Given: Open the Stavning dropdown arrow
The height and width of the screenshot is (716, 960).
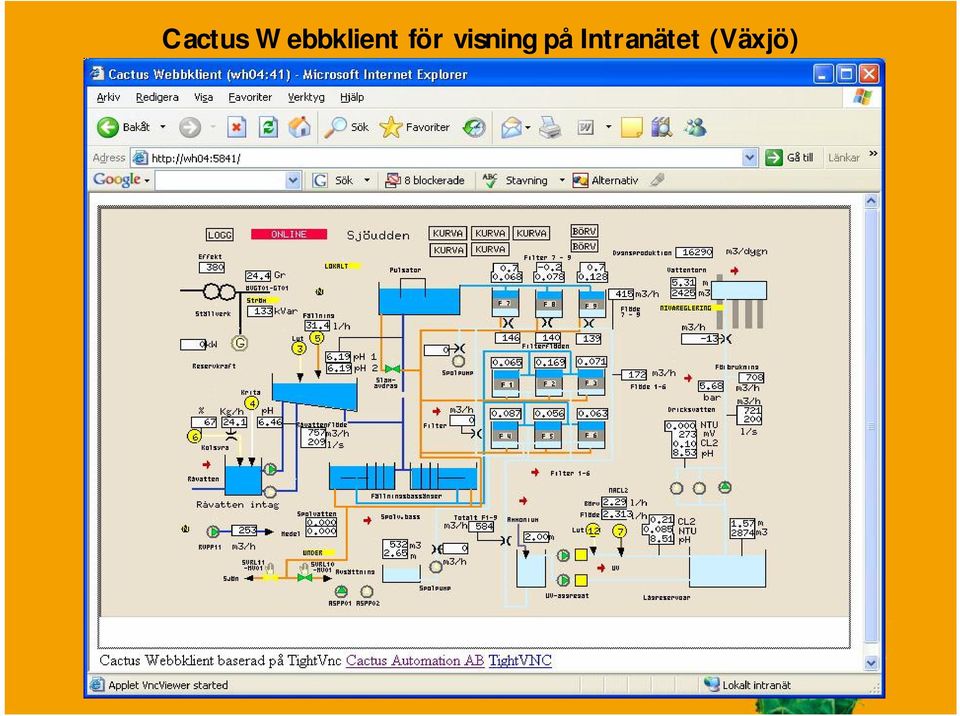Looking at the screenshot, I should point(561,180).
